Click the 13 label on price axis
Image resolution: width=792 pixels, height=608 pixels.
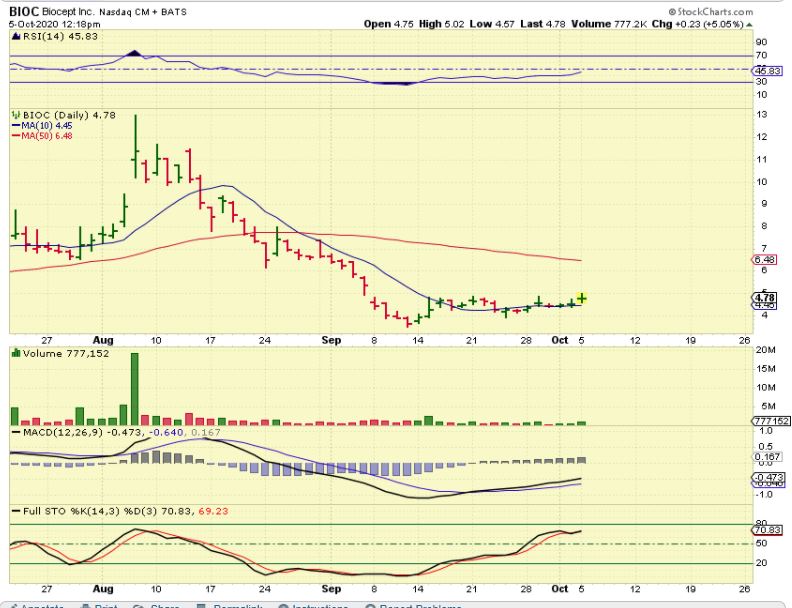click(x=762, y=115)
